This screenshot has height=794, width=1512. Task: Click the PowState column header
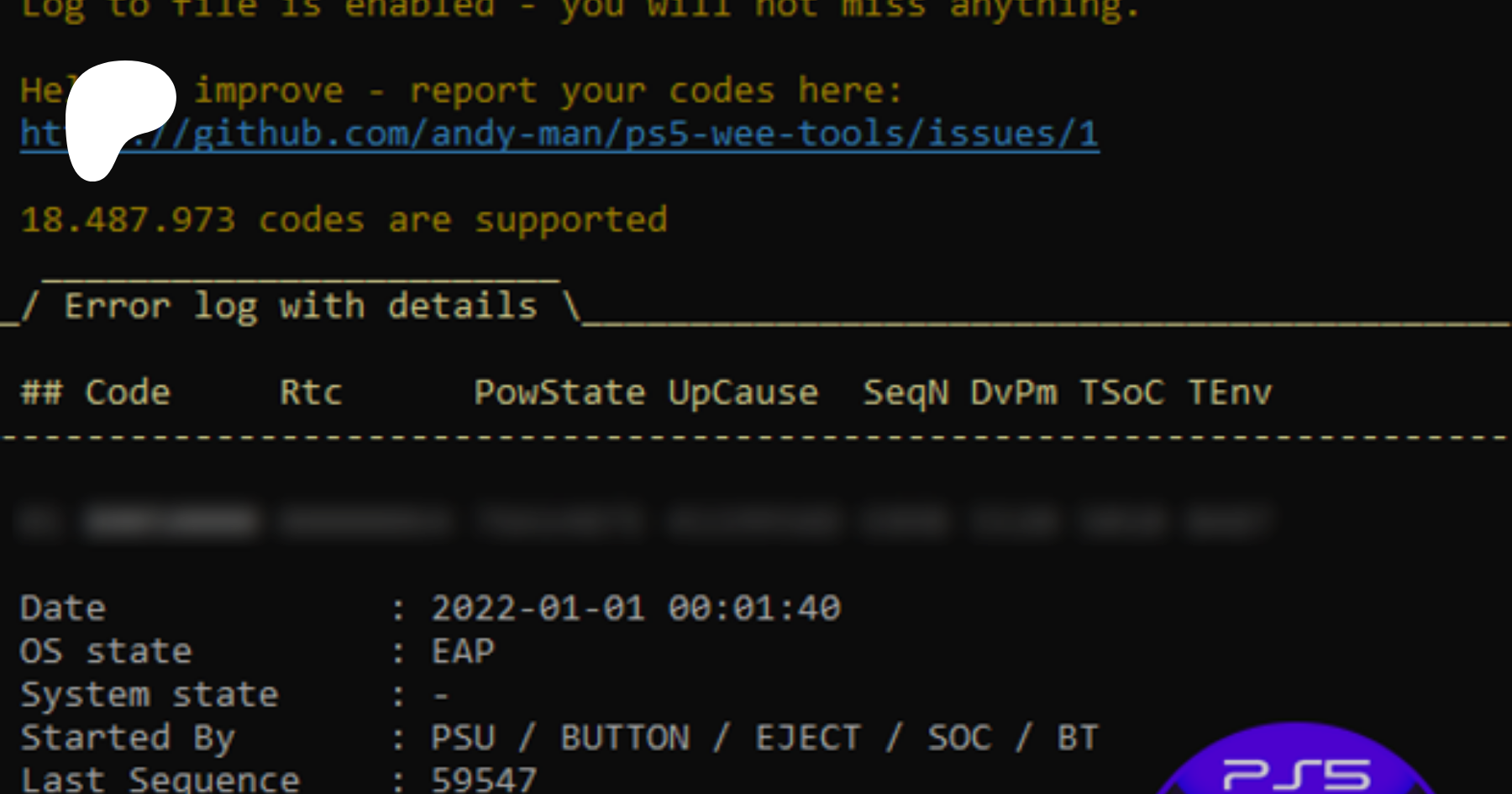pos(559,393)
